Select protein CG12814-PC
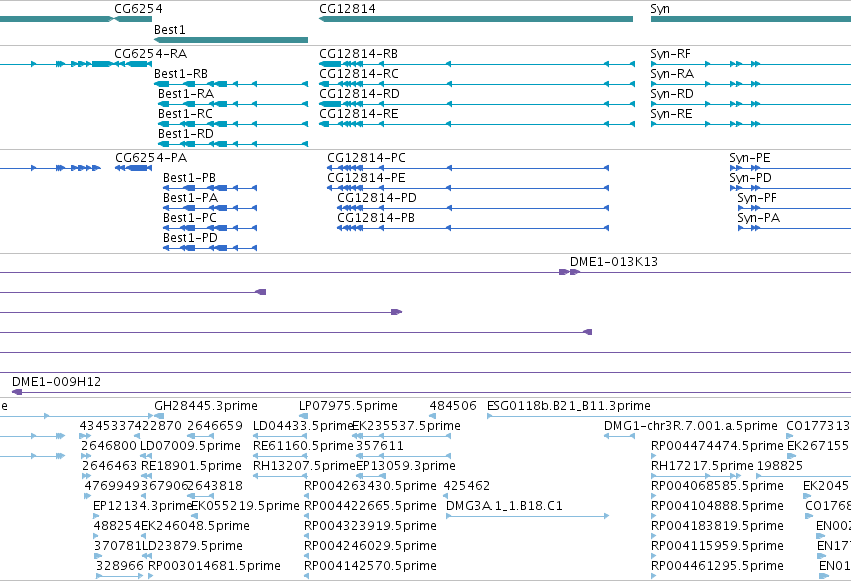This screenshot has width=851, height=581. click(366, 158)
